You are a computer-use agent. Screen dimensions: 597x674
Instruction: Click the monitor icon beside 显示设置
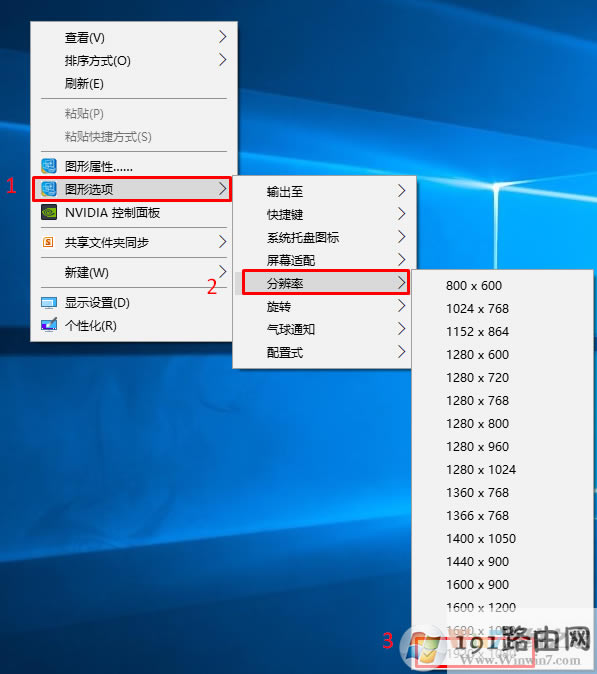pos(49,303)
